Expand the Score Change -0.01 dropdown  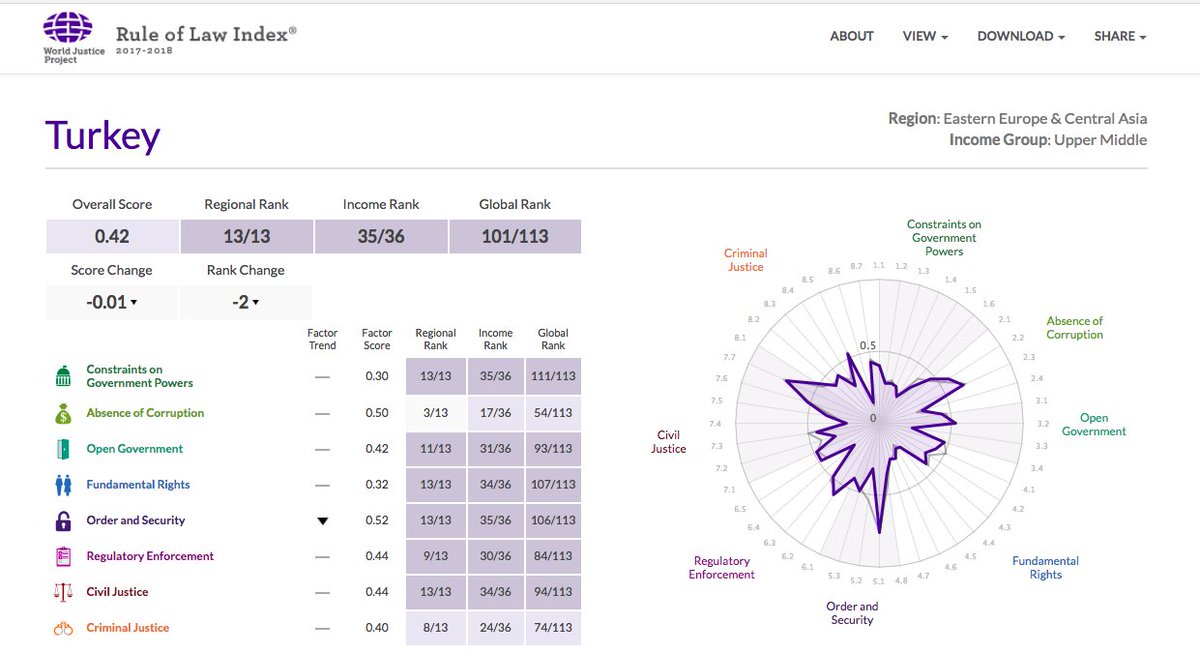(112, 302)
